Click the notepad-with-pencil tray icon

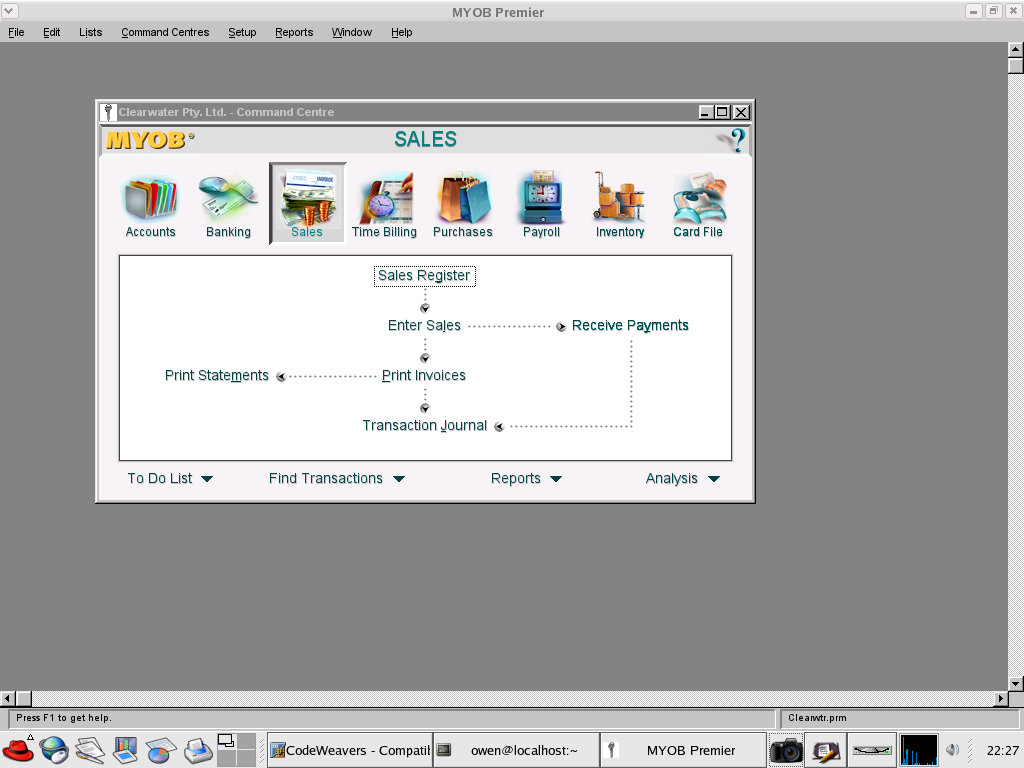pos(825,750)
